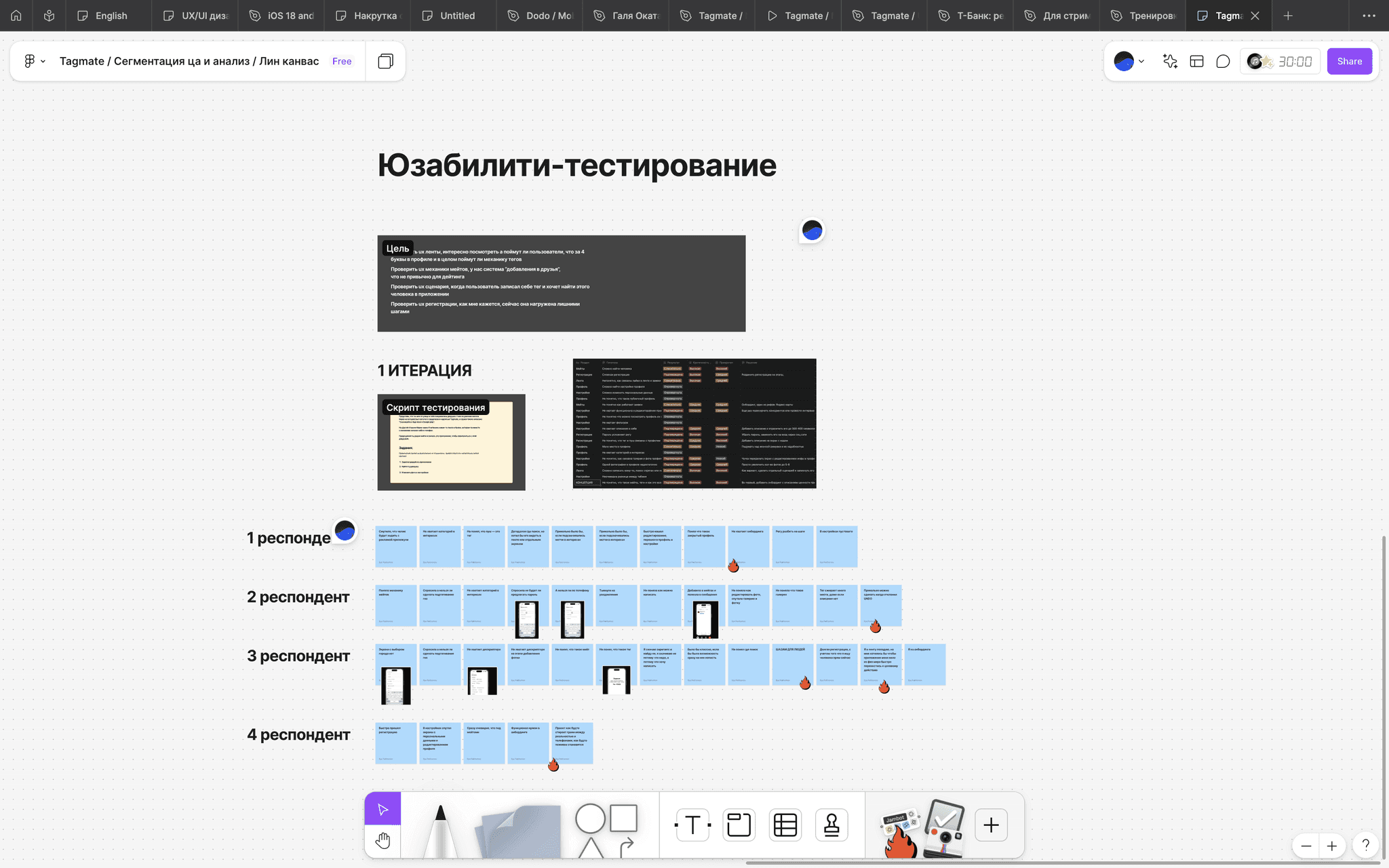
Task: Open the Figma main menu dropdown
Action: tap(34, 61)
